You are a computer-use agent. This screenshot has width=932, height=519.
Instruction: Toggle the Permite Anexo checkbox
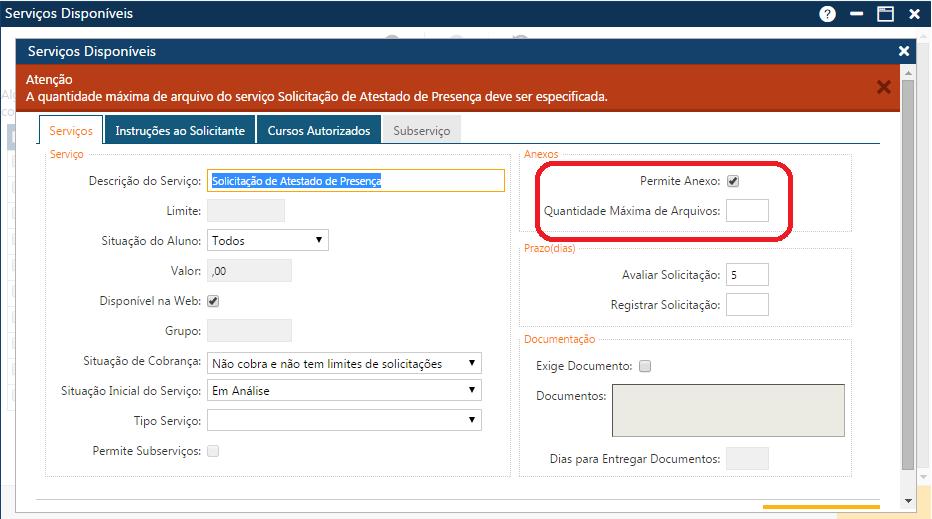pos(733,181)
